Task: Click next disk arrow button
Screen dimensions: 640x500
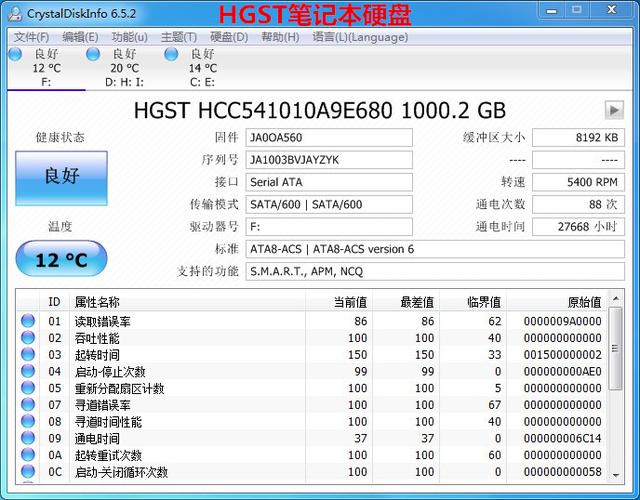Action: 614,110
